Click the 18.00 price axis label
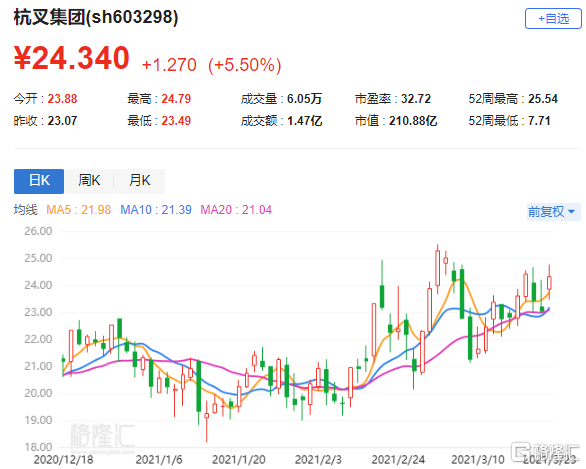The width and height of the screenshot is (586, 469). point(38,447)
